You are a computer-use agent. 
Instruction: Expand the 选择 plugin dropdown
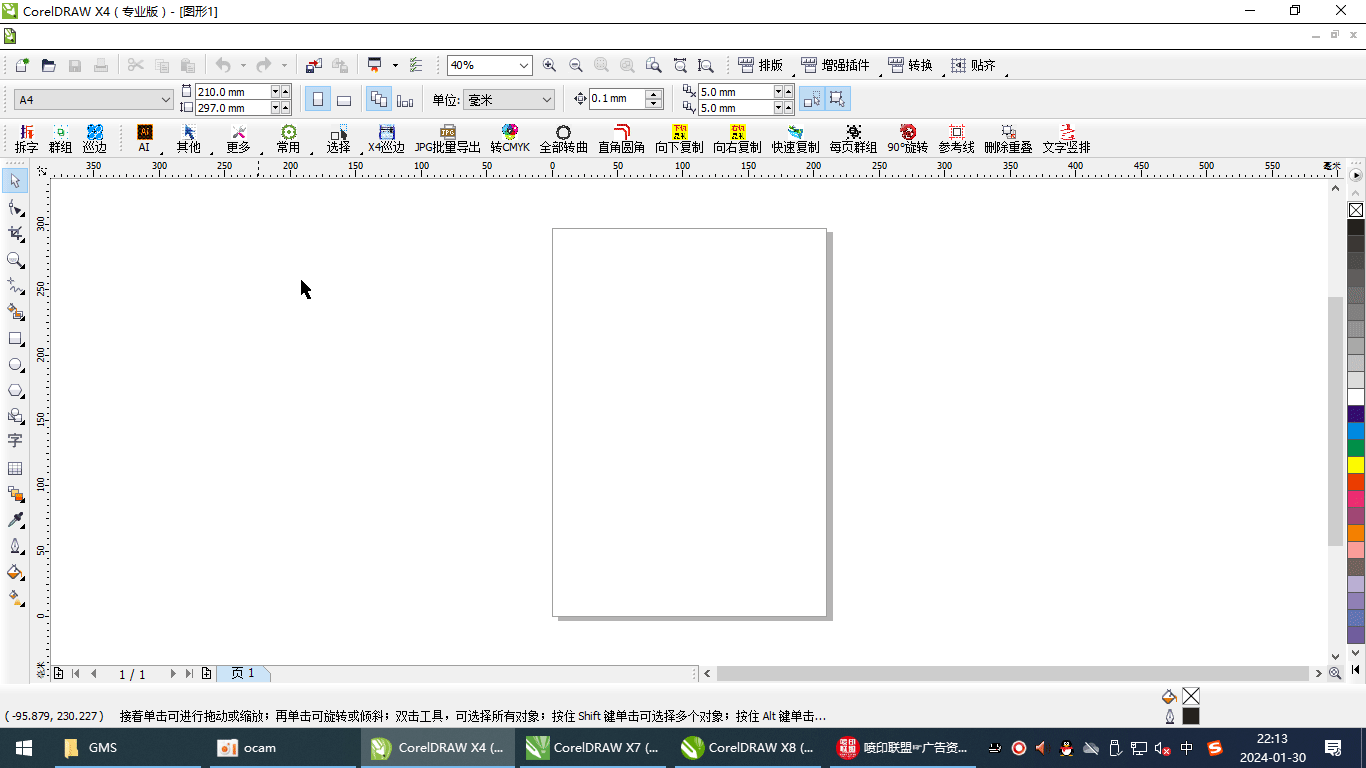click(363, 152)
